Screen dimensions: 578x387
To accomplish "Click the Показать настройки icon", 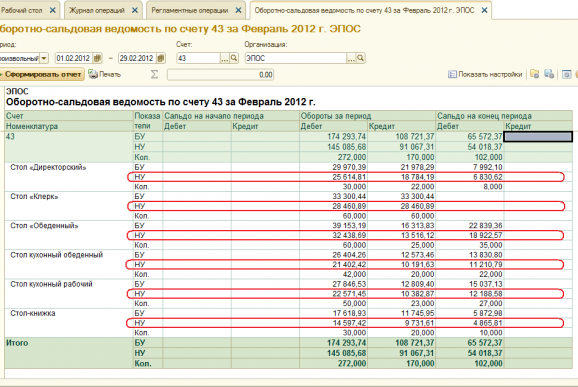I will coord(452,74).
